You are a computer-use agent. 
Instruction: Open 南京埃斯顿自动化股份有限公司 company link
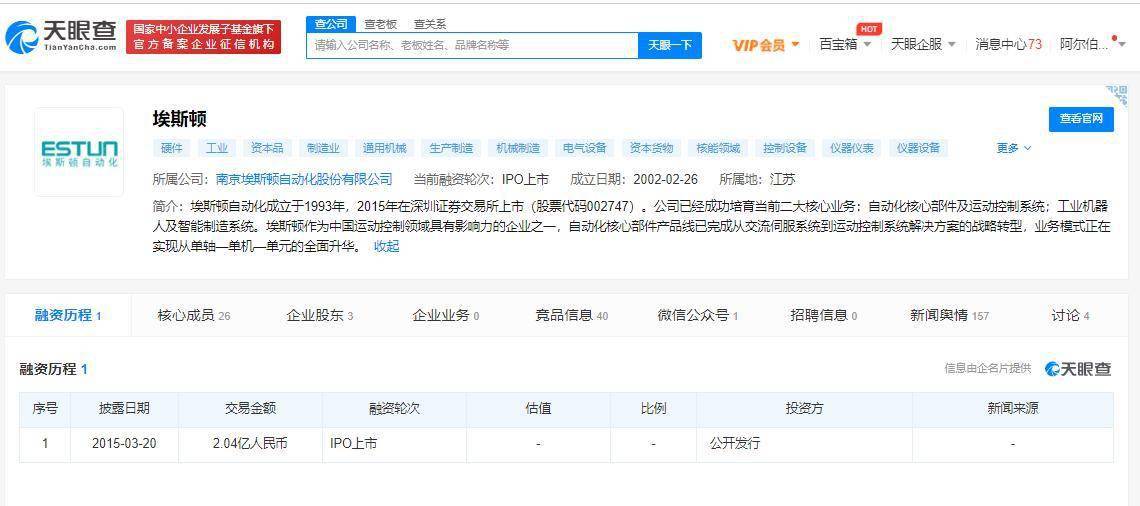tap(304, 179)
